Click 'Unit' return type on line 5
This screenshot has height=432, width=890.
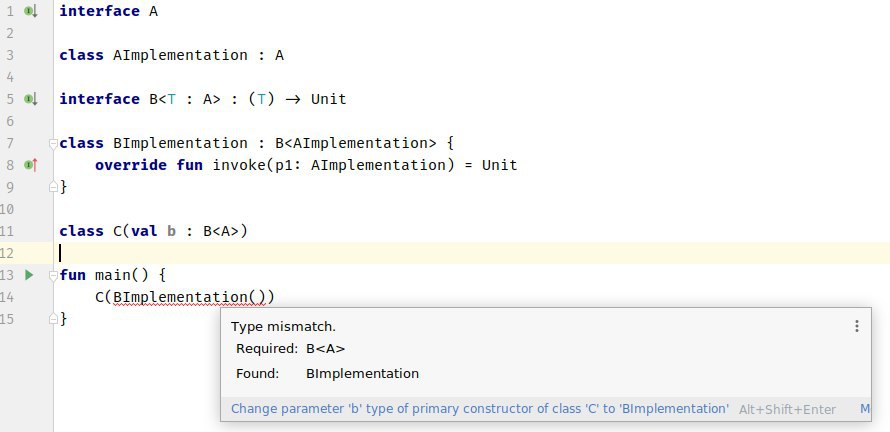click(x=328, y=99)
